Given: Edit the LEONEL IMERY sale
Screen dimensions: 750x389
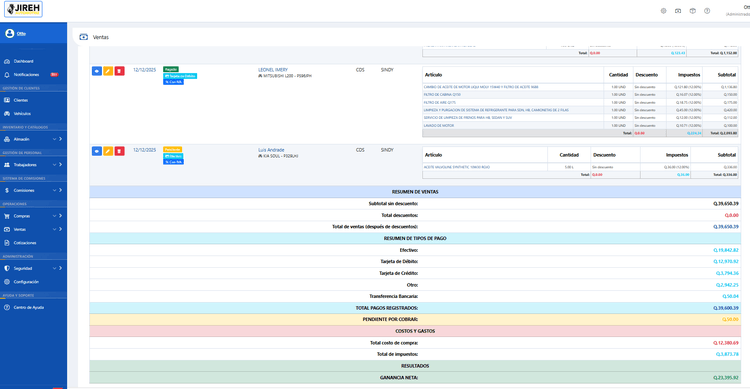Looking at the screenshot, I should (x=108, y=71).
